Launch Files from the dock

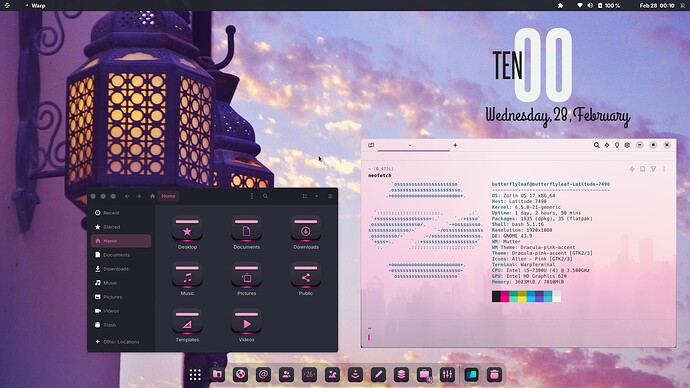tap(217, 375)
